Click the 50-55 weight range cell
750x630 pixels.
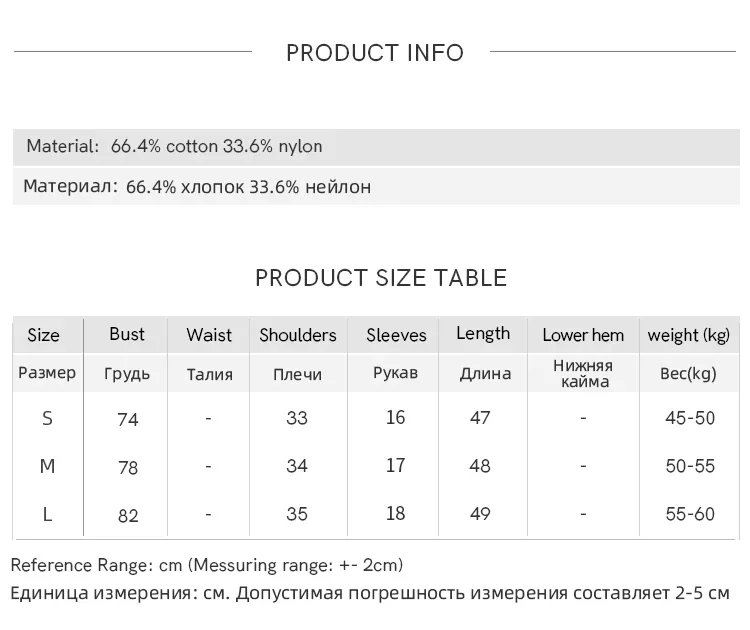[690, 467]
